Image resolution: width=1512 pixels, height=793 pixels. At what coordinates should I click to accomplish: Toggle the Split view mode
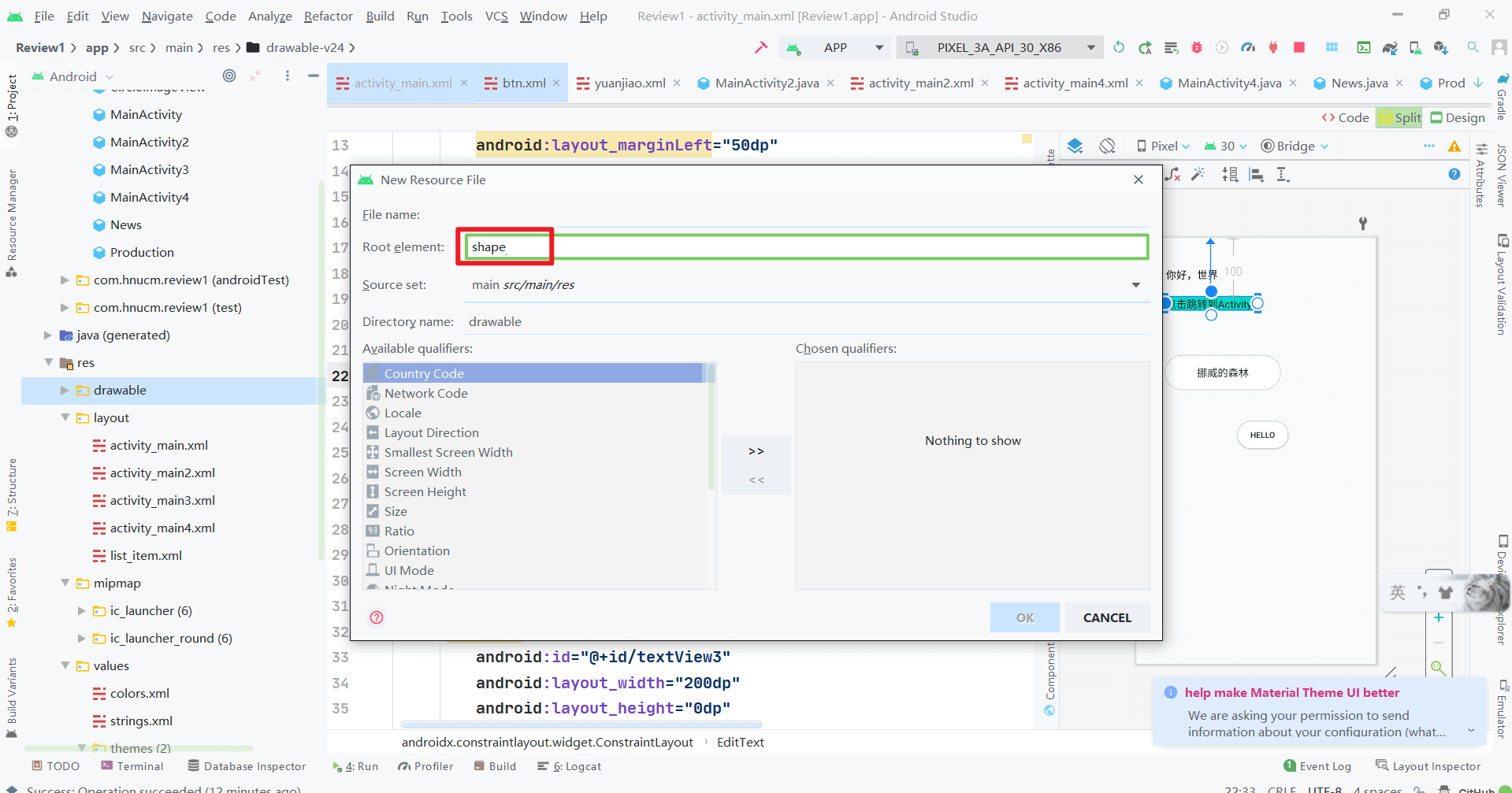point(1400,117)
